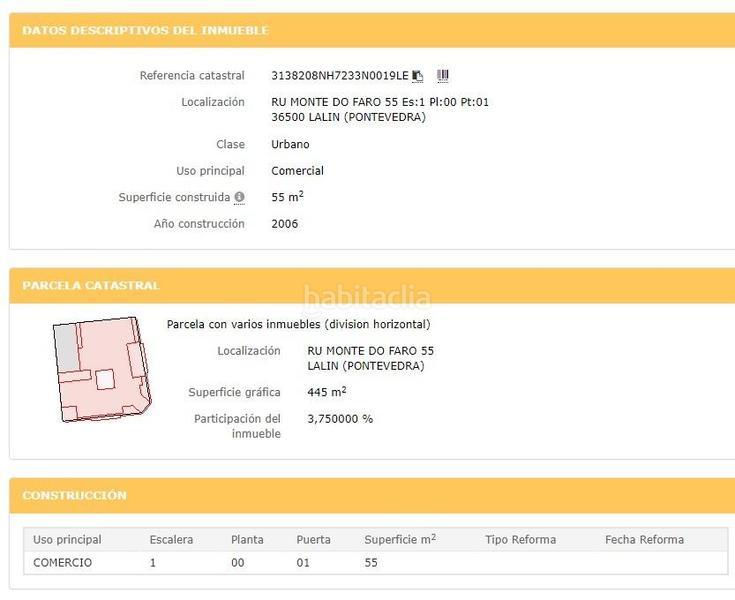Click the barcode icon beside the reference
This screenshot has width=735, height=600.
coord(443,76)
